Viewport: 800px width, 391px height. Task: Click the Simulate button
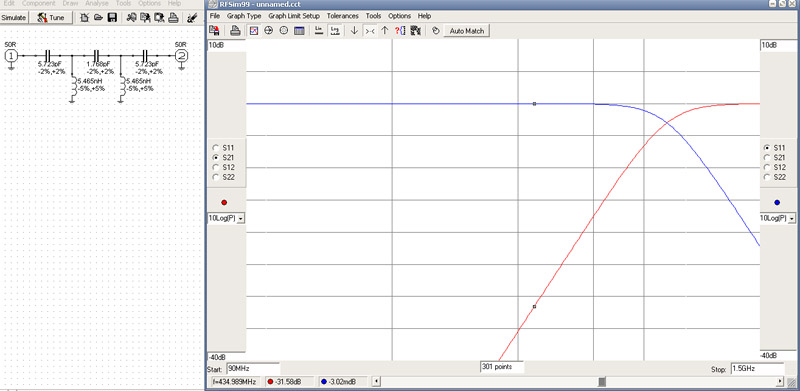pyautogui.click(x=14, y=18)
